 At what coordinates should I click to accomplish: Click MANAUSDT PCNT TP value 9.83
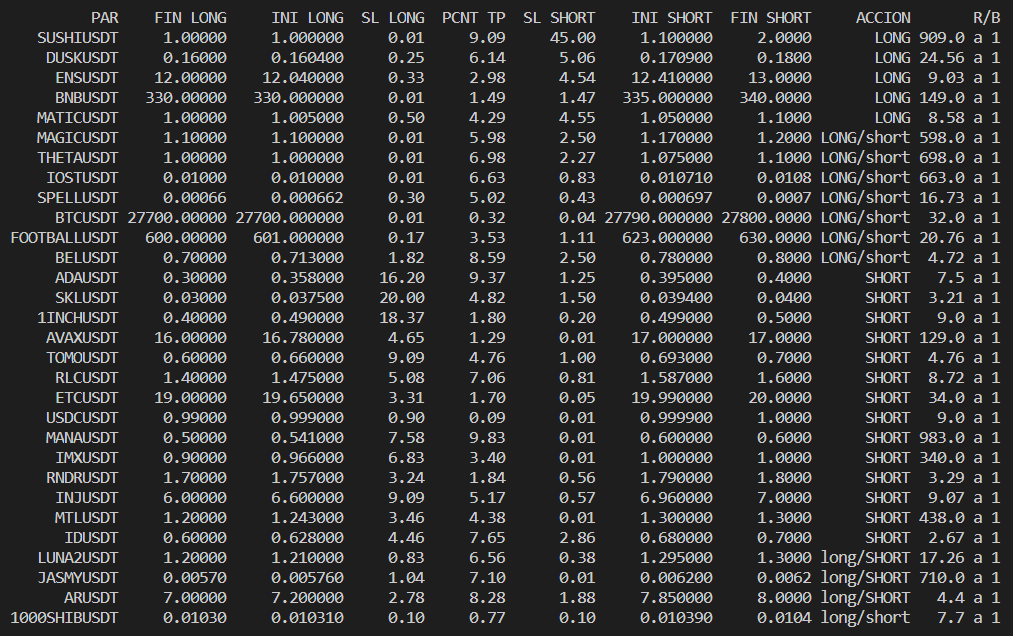487,438
